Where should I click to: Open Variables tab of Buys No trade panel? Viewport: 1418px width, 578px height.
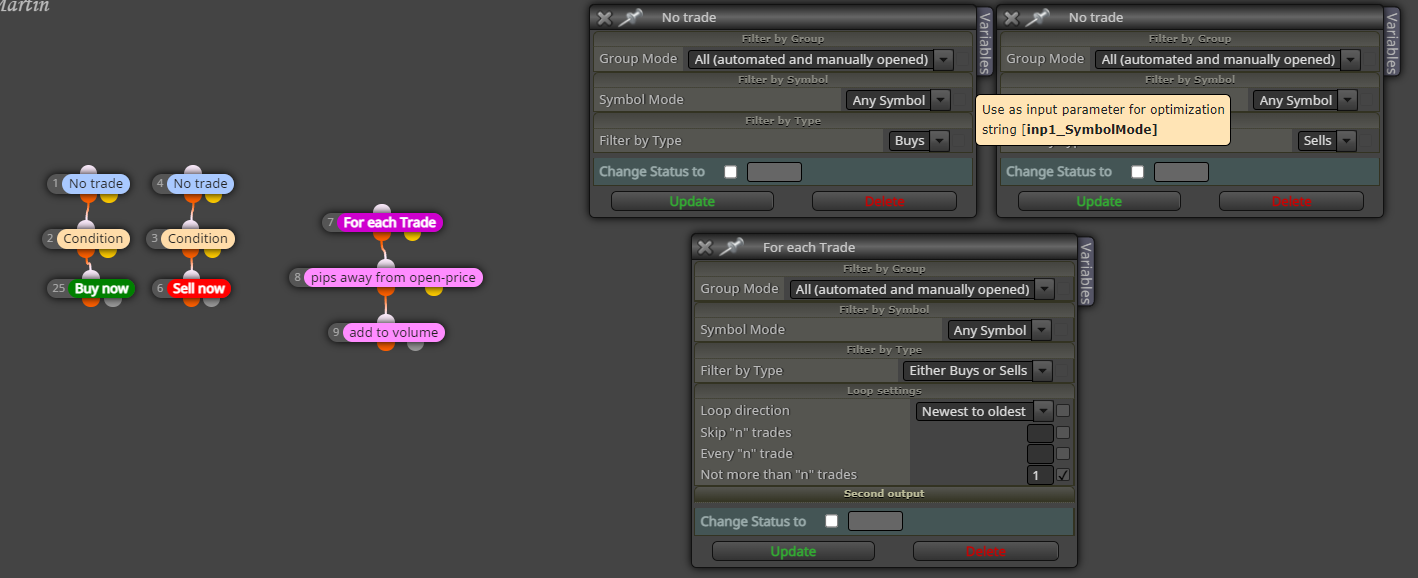tap(985, 41)
